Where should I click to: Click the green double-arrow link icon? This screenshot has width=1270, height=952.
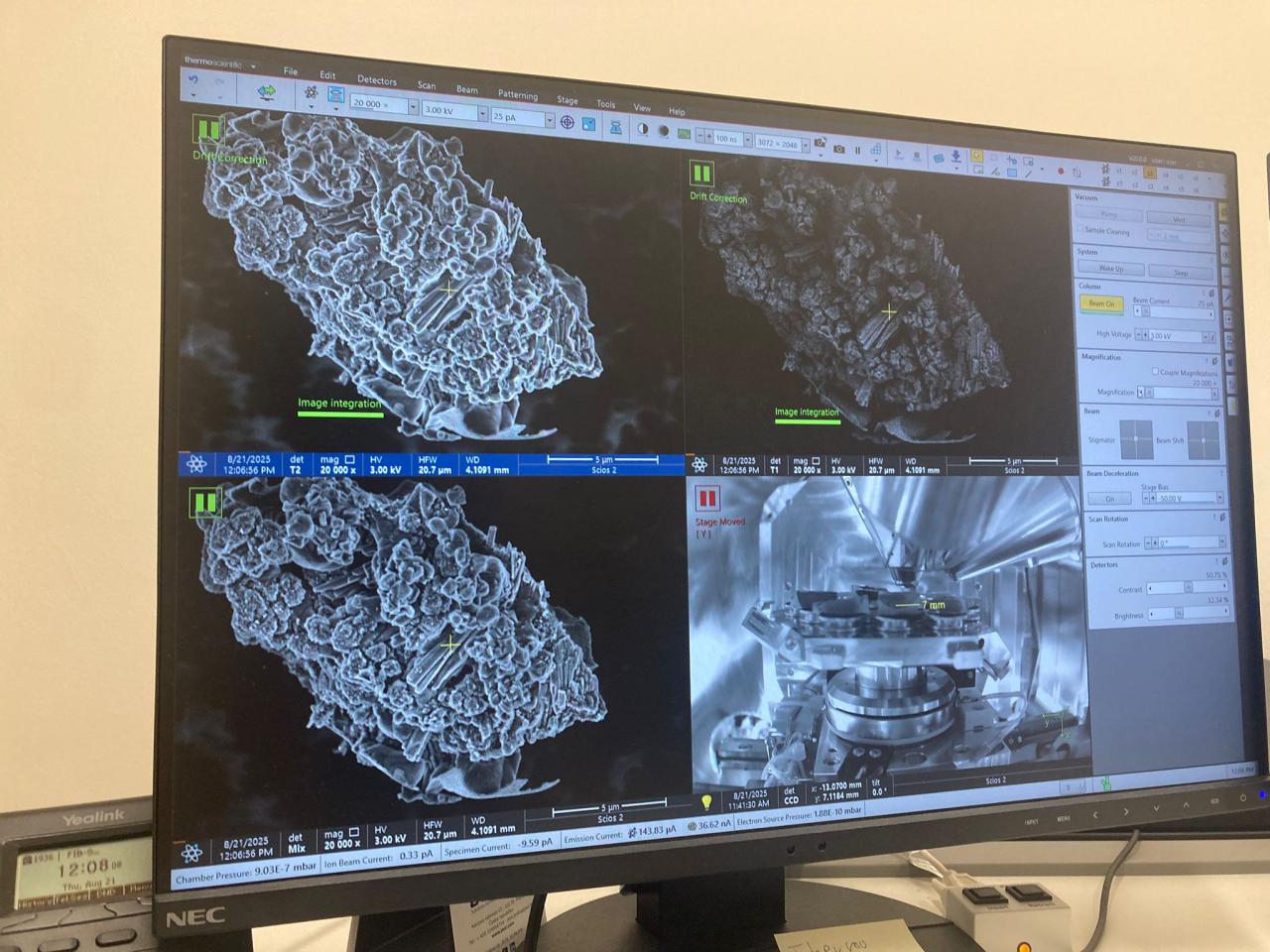(266, 91)
